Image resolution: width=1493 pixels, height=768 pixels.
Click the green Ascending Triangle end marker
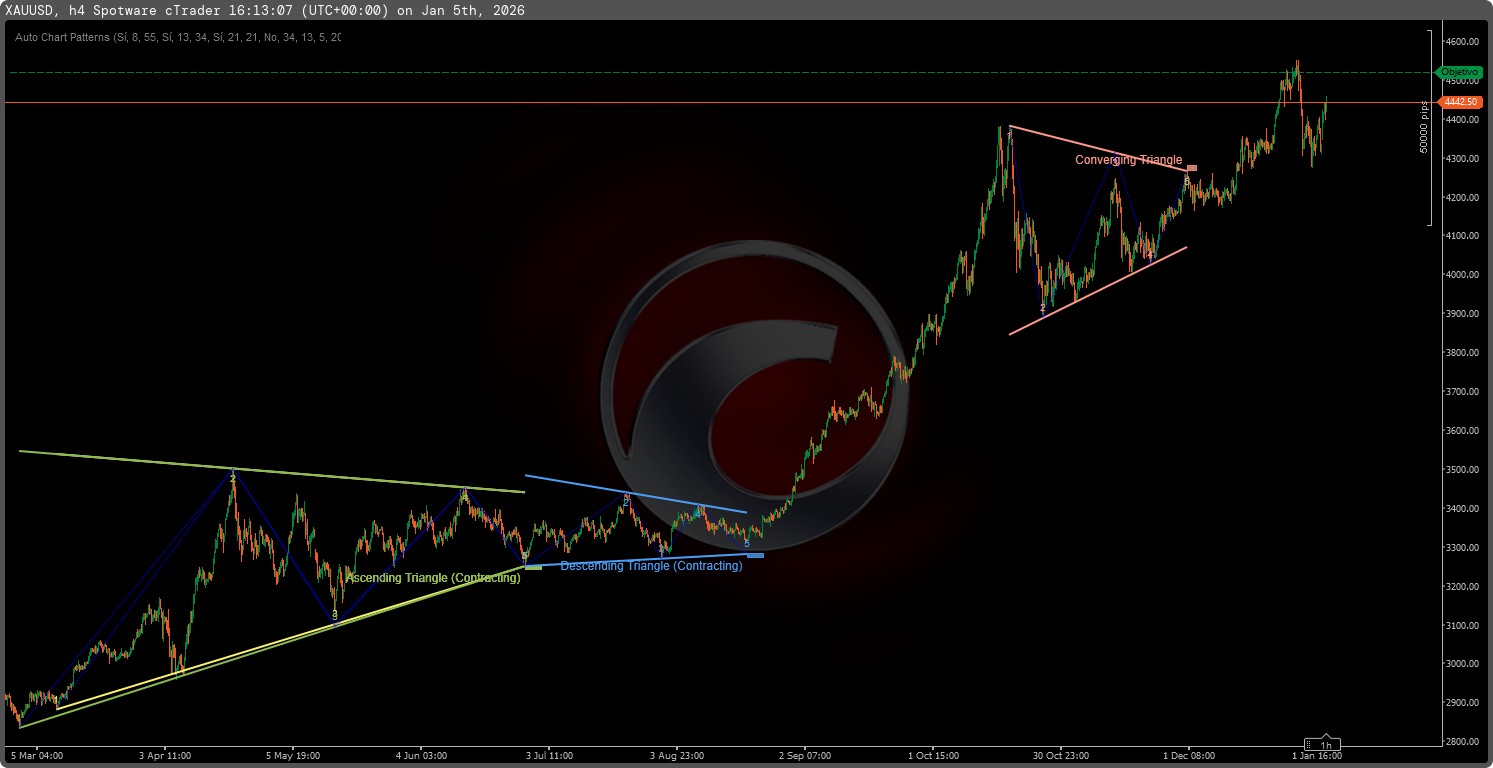coord(533,567)
